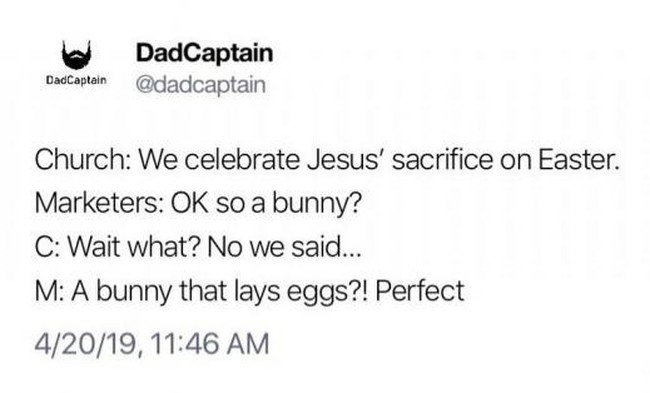Click the text No we said...
The image size is (650, 393).
click(284, 247)
